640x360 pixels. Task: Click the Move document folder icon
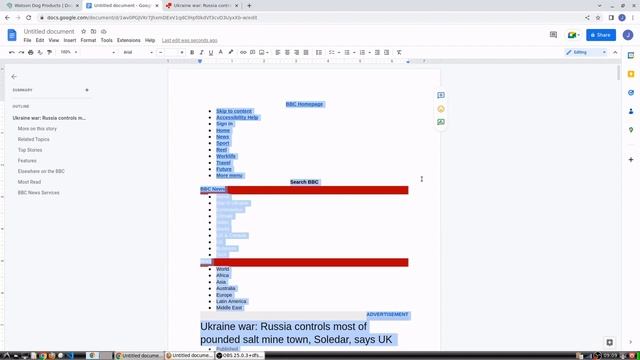93,31
